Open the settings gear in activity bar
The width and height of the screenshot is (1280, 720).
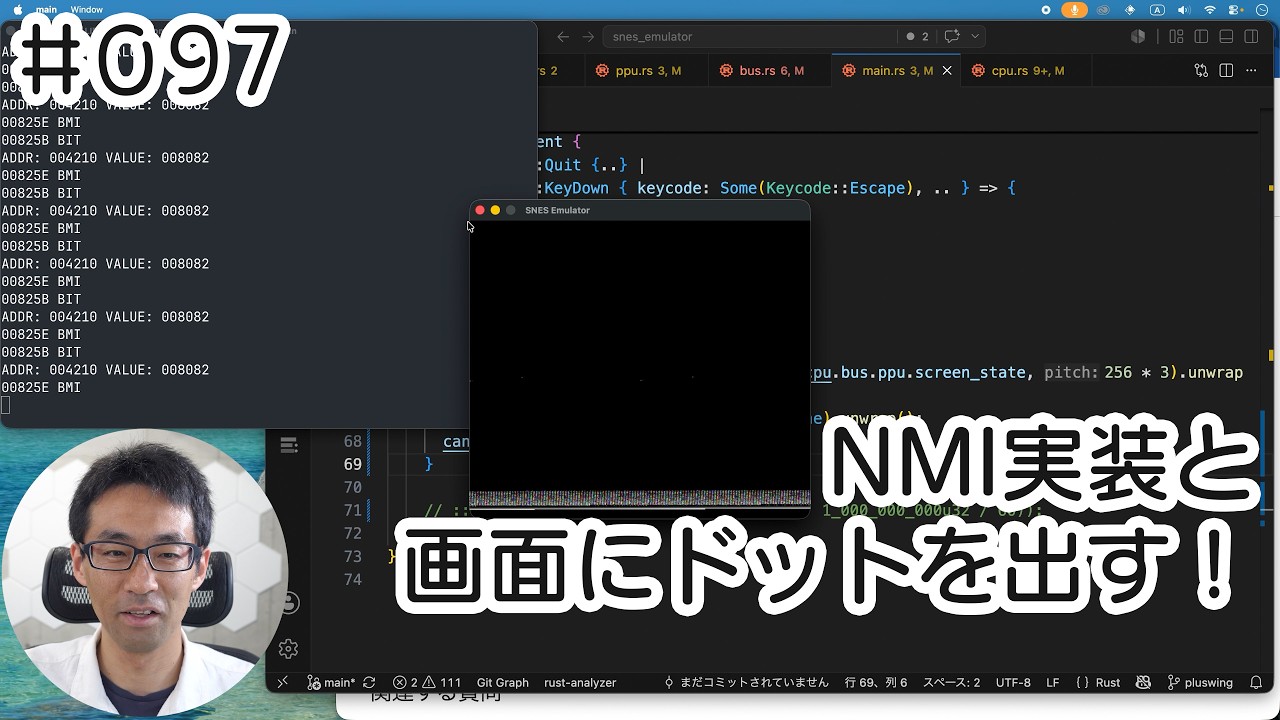[288, 649]
